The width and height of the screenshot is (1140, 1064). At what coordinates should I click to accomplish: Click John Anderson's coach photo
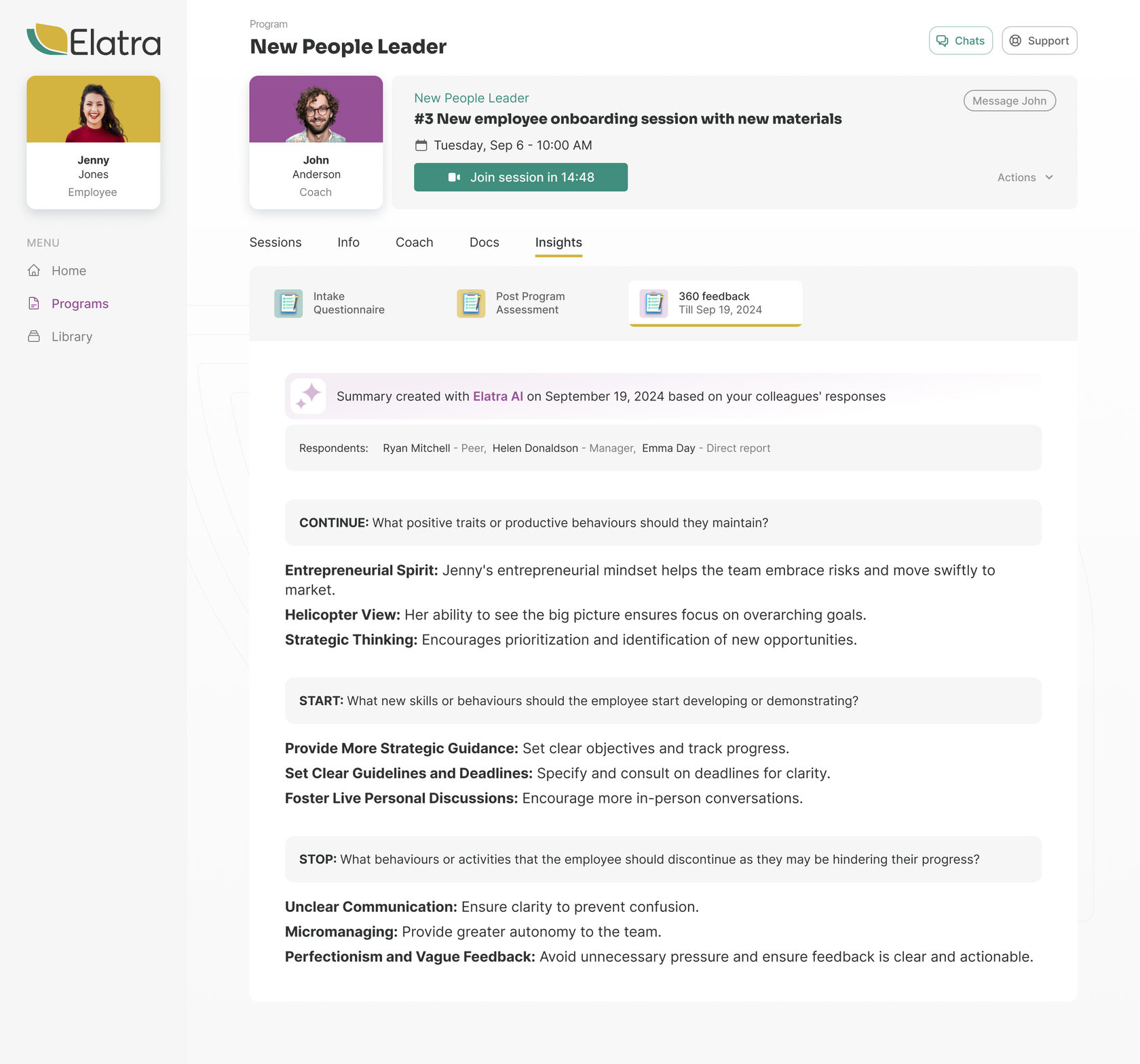316,109
